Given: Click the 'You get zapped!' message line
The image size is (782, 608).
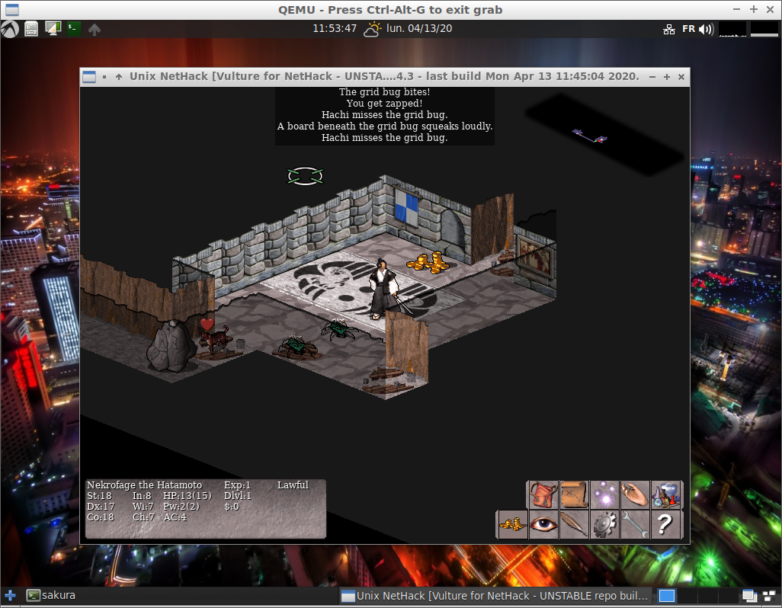Looking at the screenshot, I should 384,103.
